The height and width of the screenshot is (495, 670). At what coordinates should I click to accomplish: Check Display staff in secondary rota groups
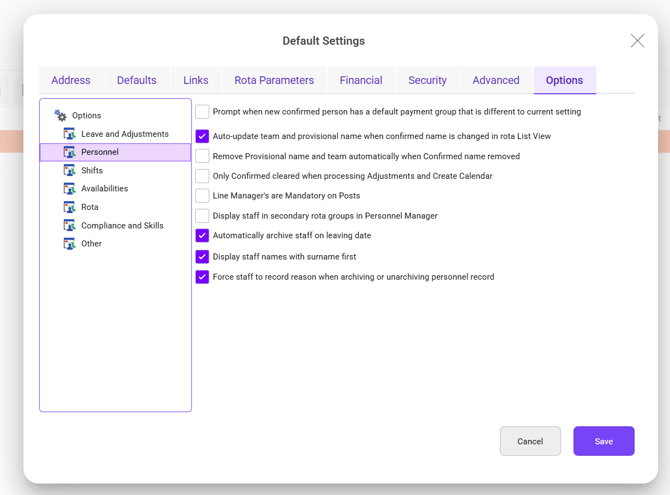click(202, 216)
